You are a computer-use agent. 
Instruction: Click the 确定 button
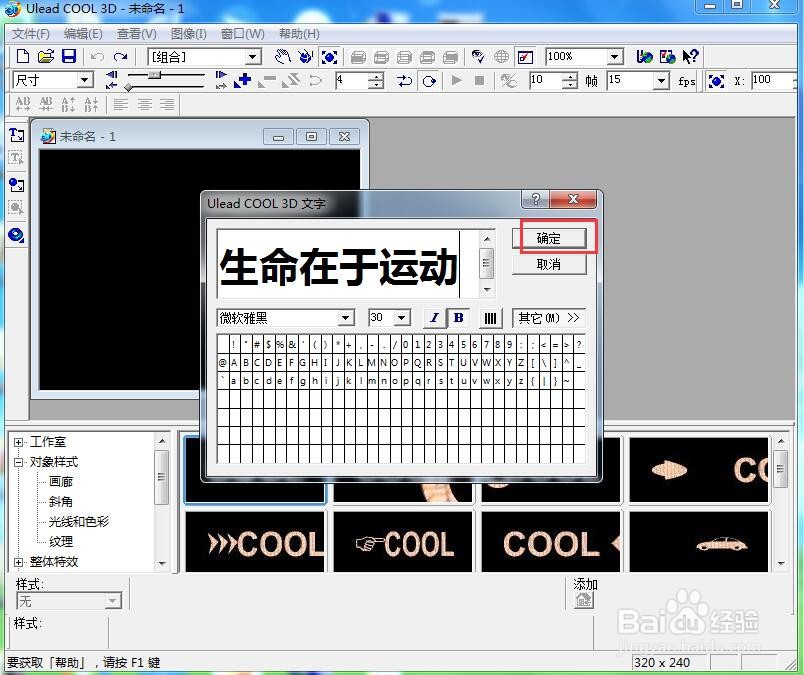(x=549, y=238)
